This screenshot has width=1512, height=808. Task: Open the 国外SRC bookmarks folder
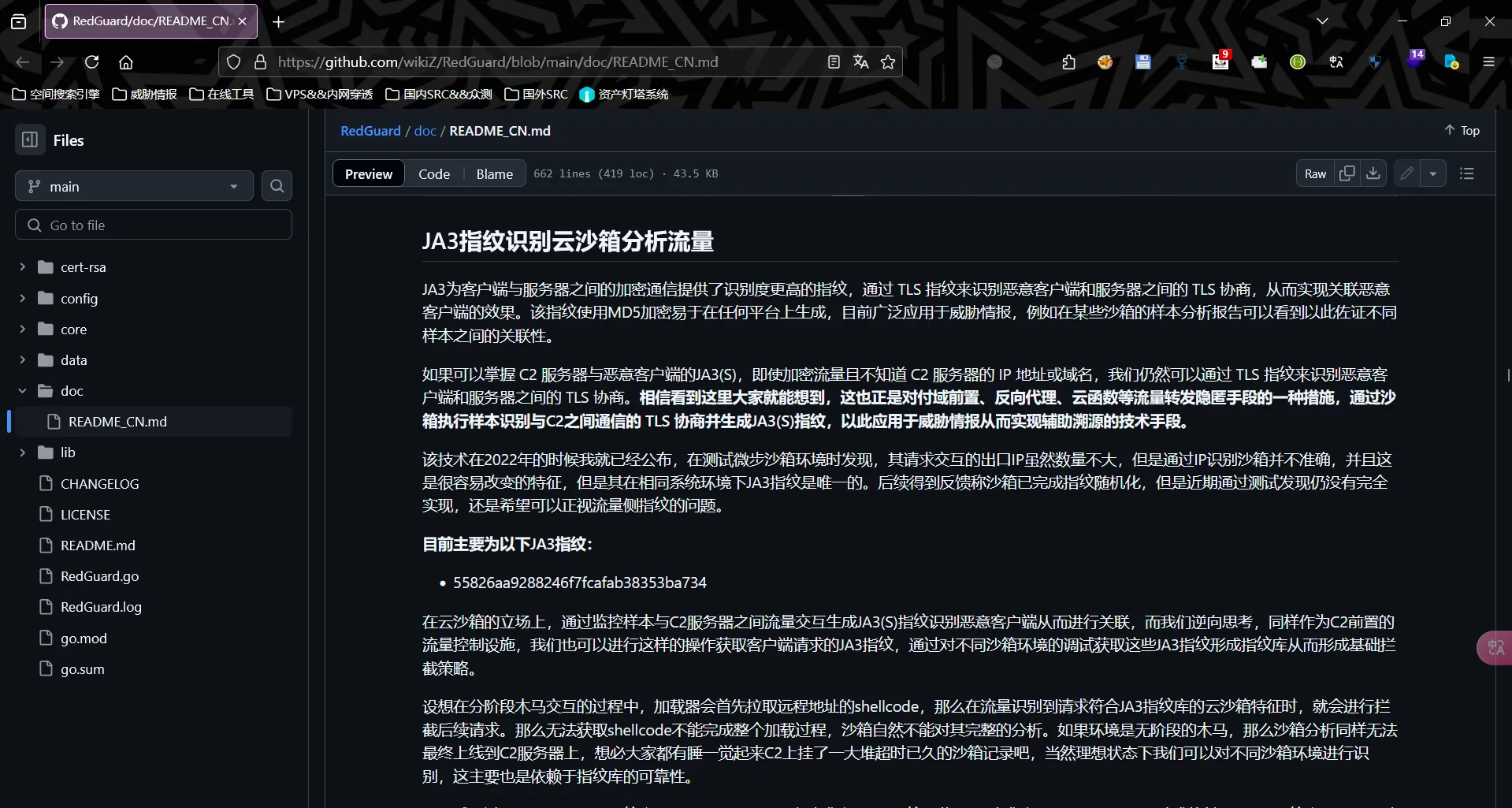536,95
